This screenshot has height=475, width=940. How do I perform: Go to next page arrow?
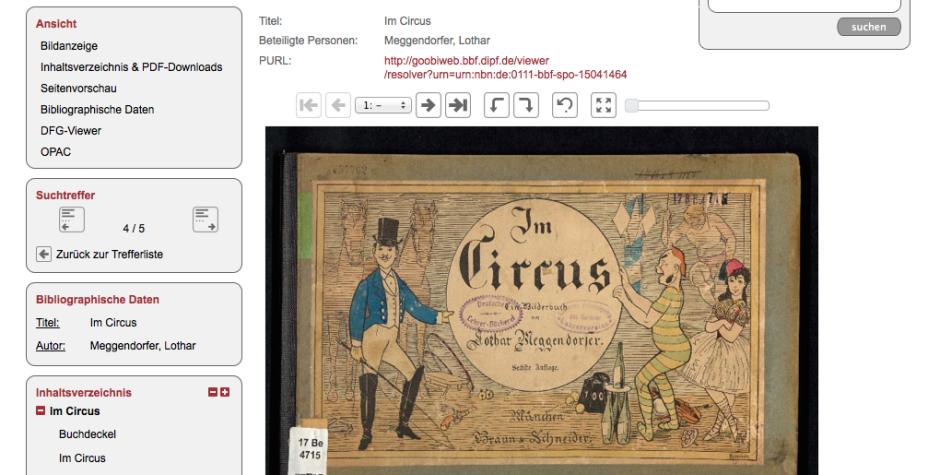[x=428, y=106]
